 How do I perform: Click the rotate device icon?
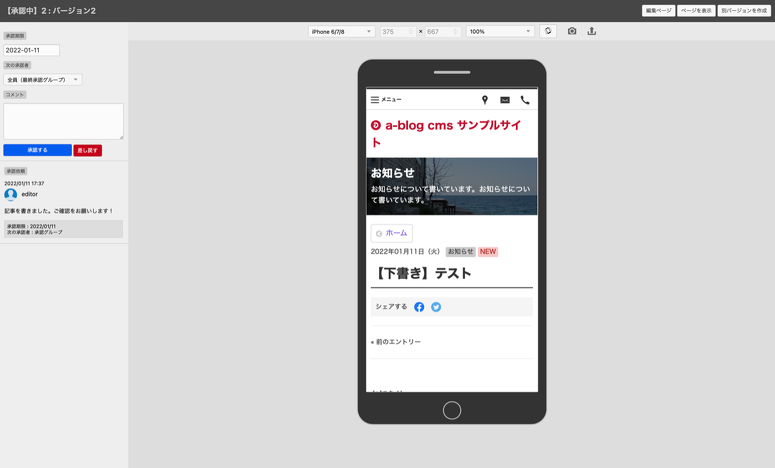[548, 31]
